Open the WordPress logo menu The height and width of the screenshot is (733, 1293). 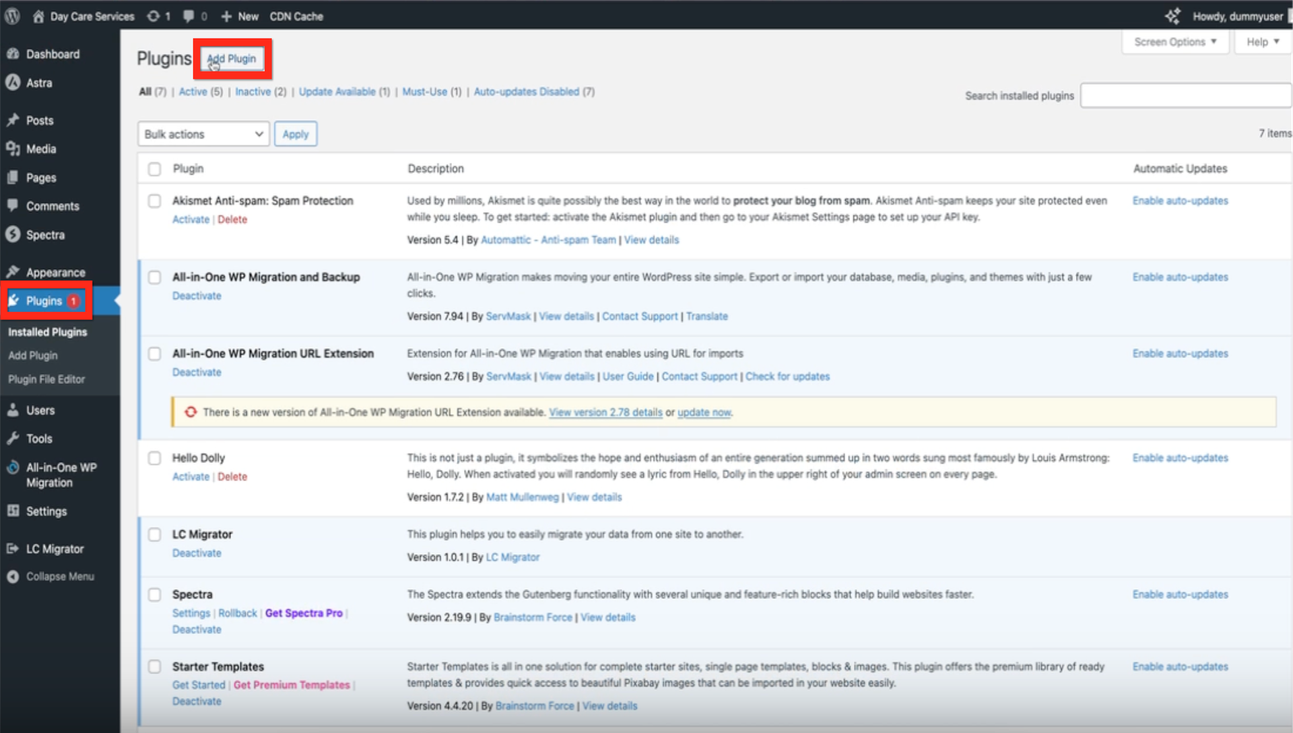click(11, 15)
